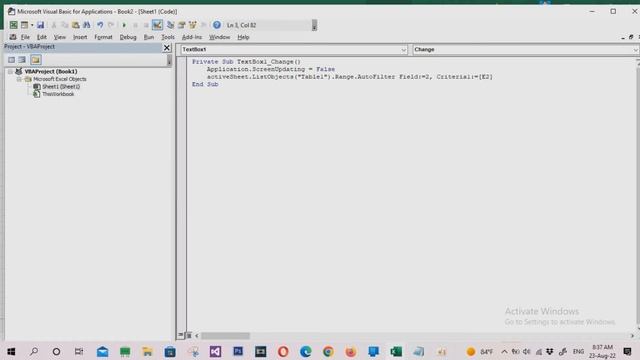640x360 pixels.
Task: Open the Run menu
Action: (x=149, y=37)
